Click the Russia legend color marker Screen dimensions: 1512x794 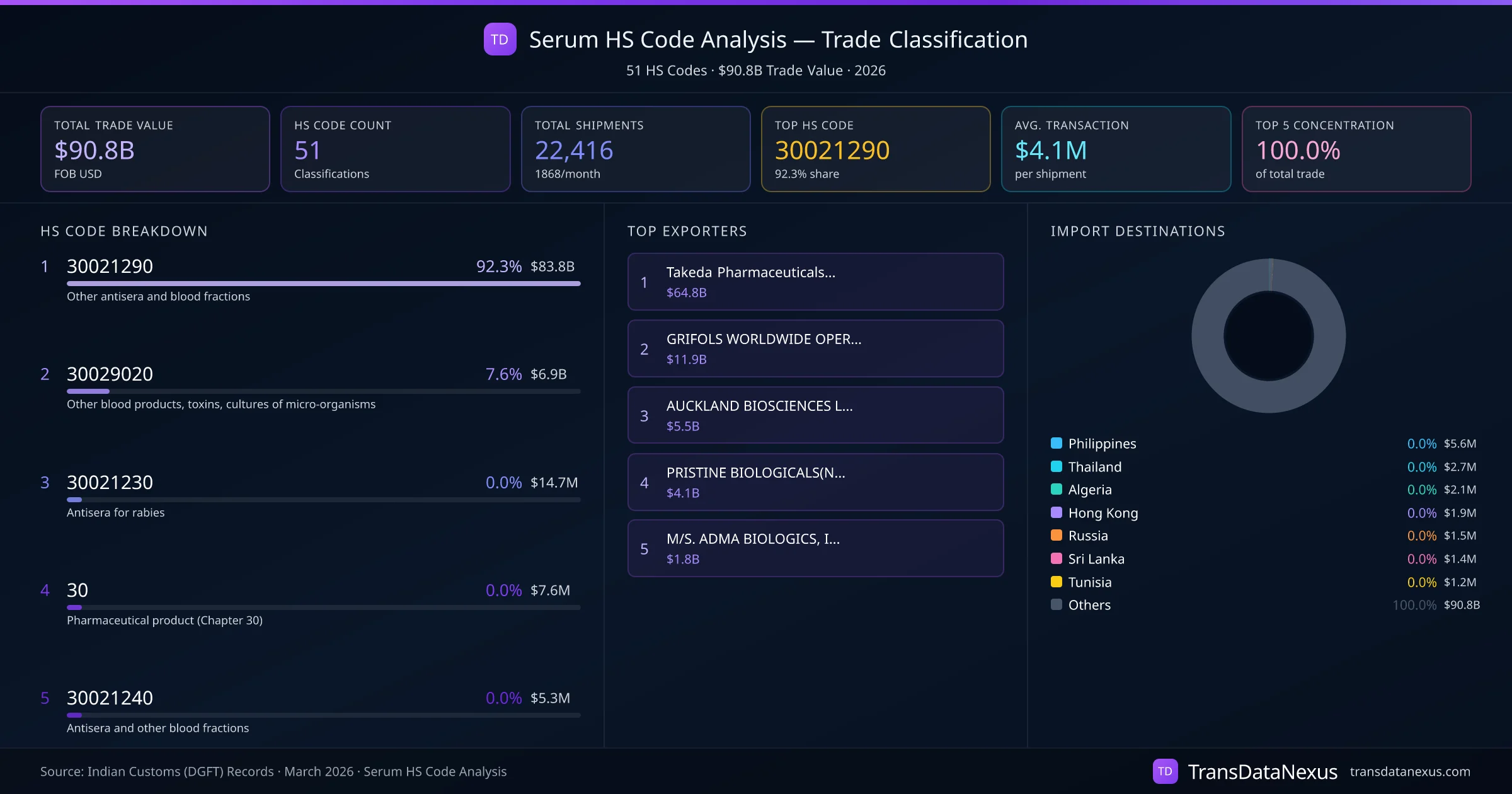point(1056,536)
